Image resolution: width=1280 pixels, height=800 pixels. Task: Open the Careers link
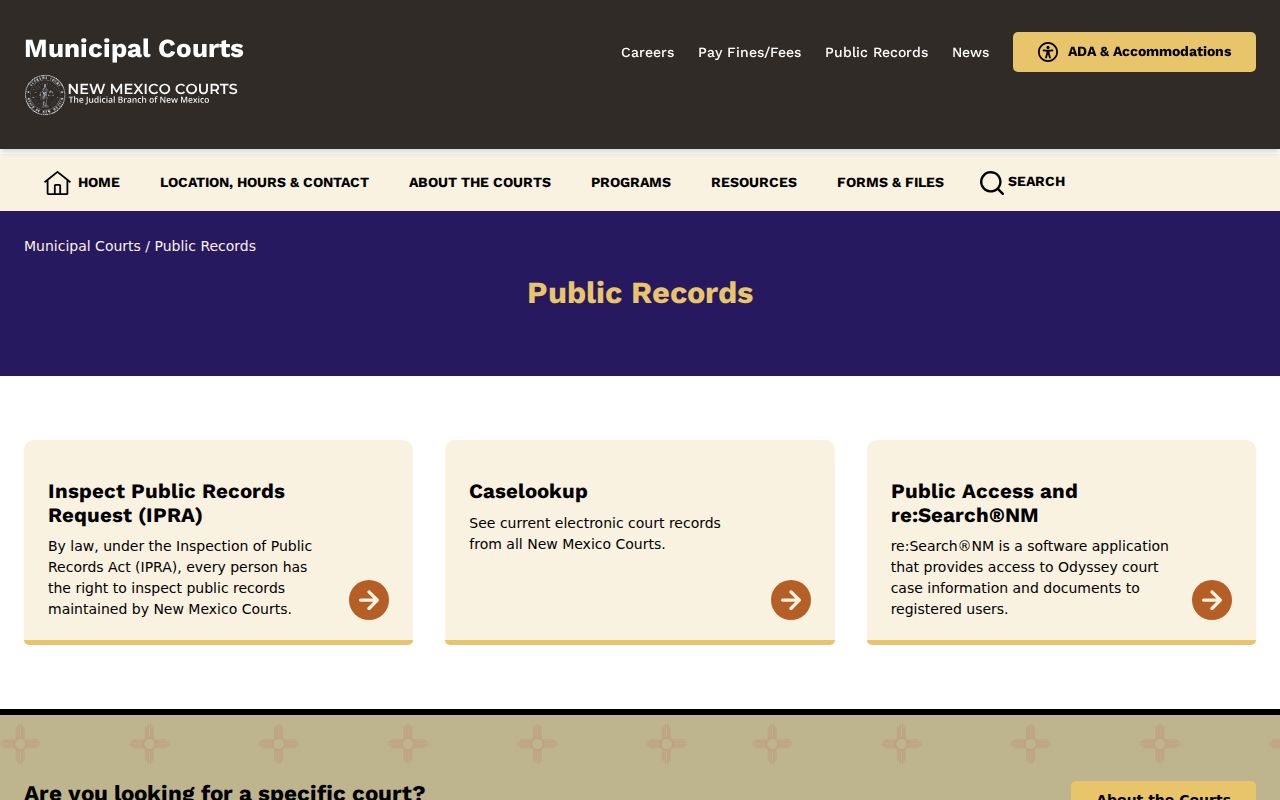647,52
